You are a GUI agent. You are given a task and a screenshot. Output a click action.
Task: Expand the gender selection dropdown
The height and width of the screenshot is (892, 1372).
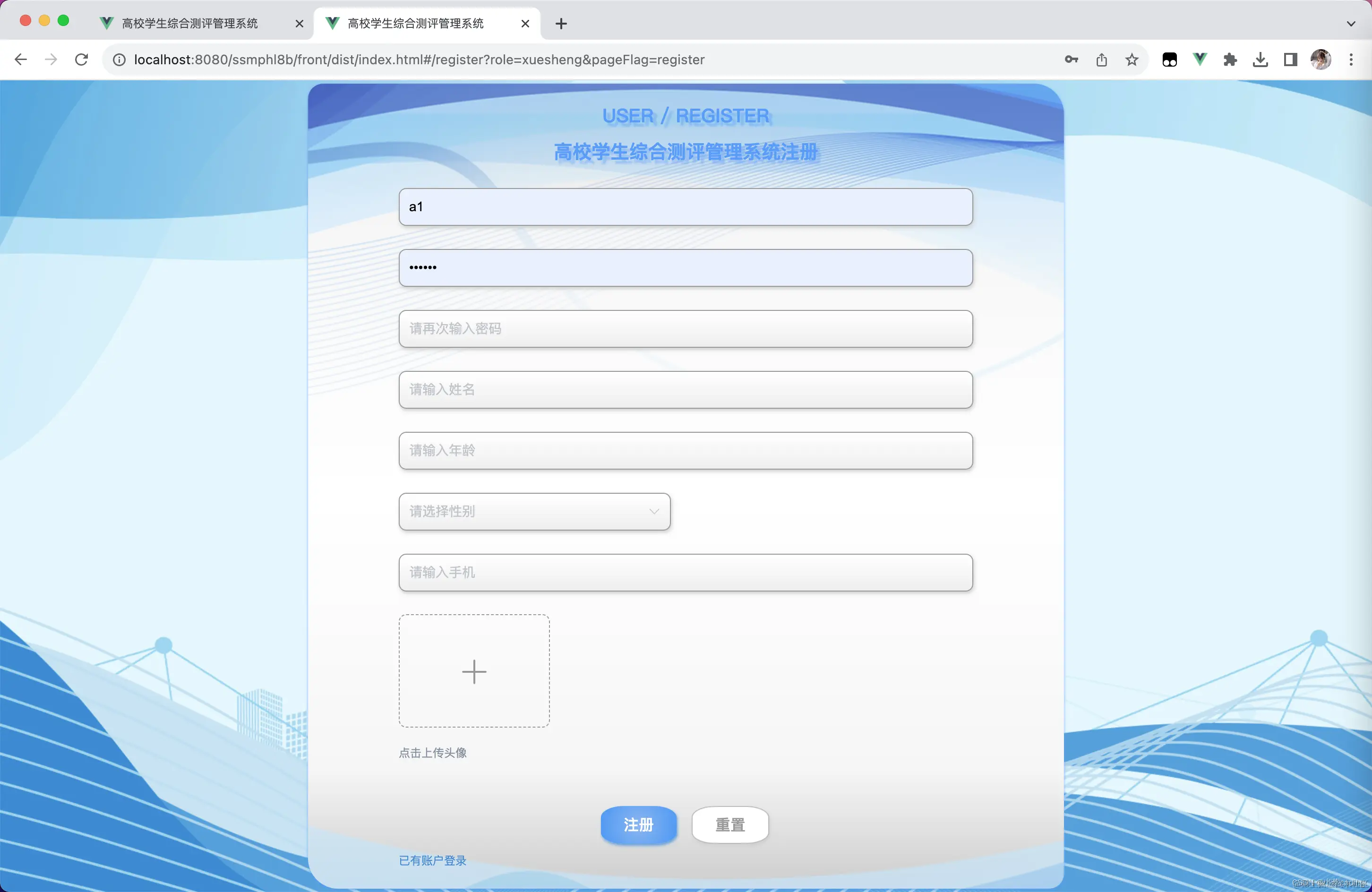[x=534, y=512]
